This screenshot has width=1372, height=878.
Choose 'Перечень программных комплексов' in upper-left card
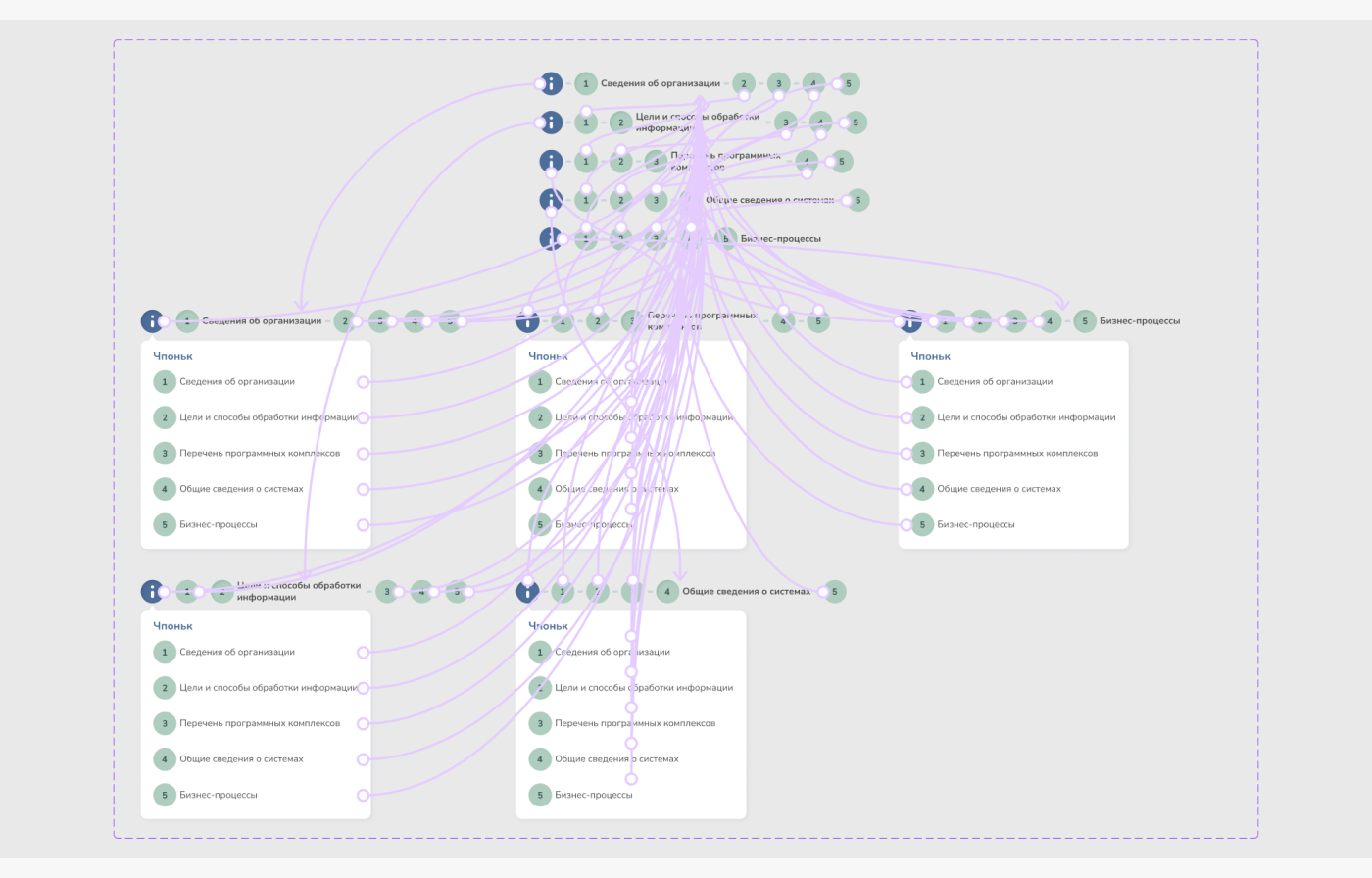point(260,454)
